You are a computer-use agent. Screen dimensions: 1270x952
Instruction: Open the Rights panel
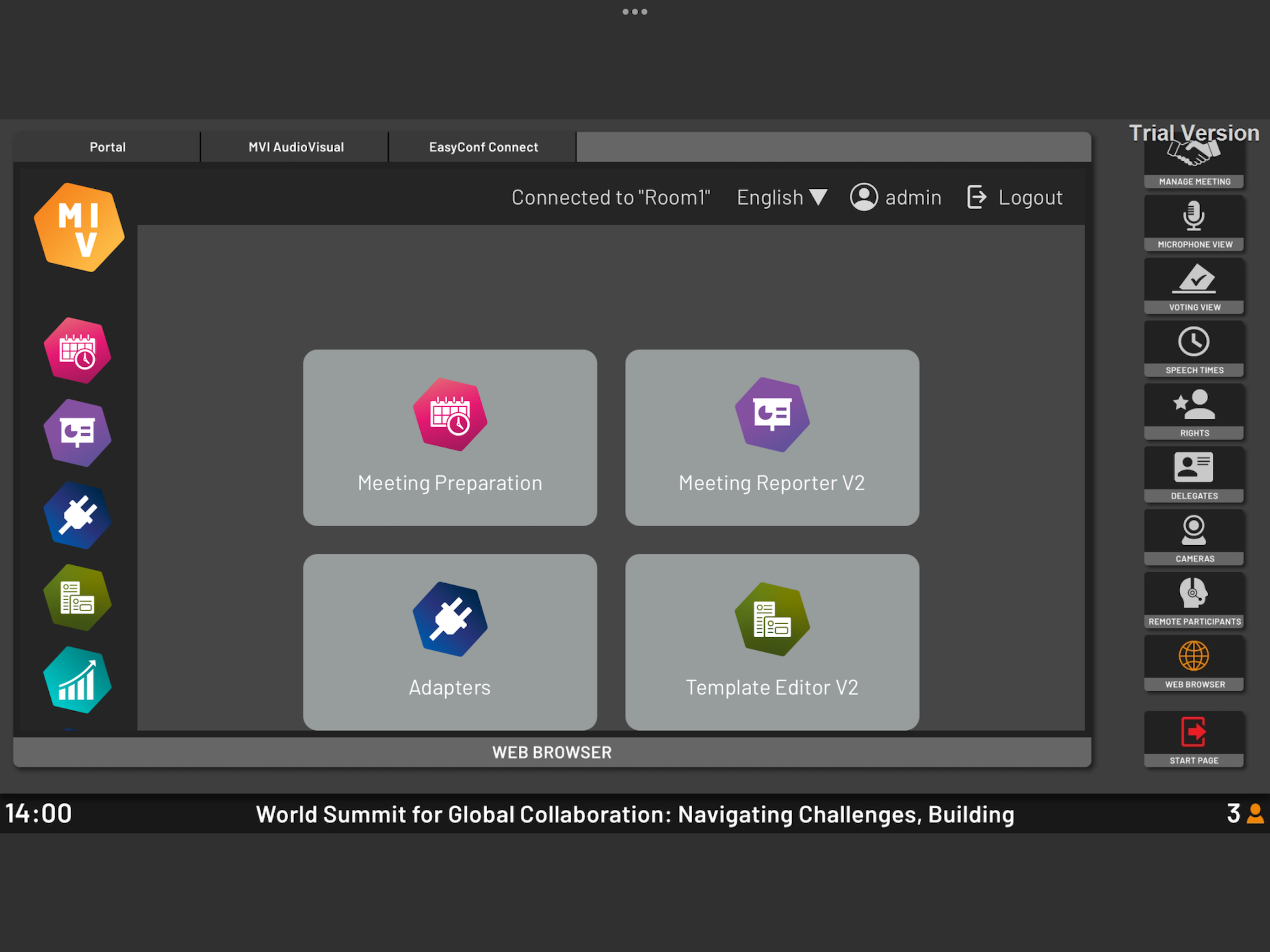coord(1194,412)
